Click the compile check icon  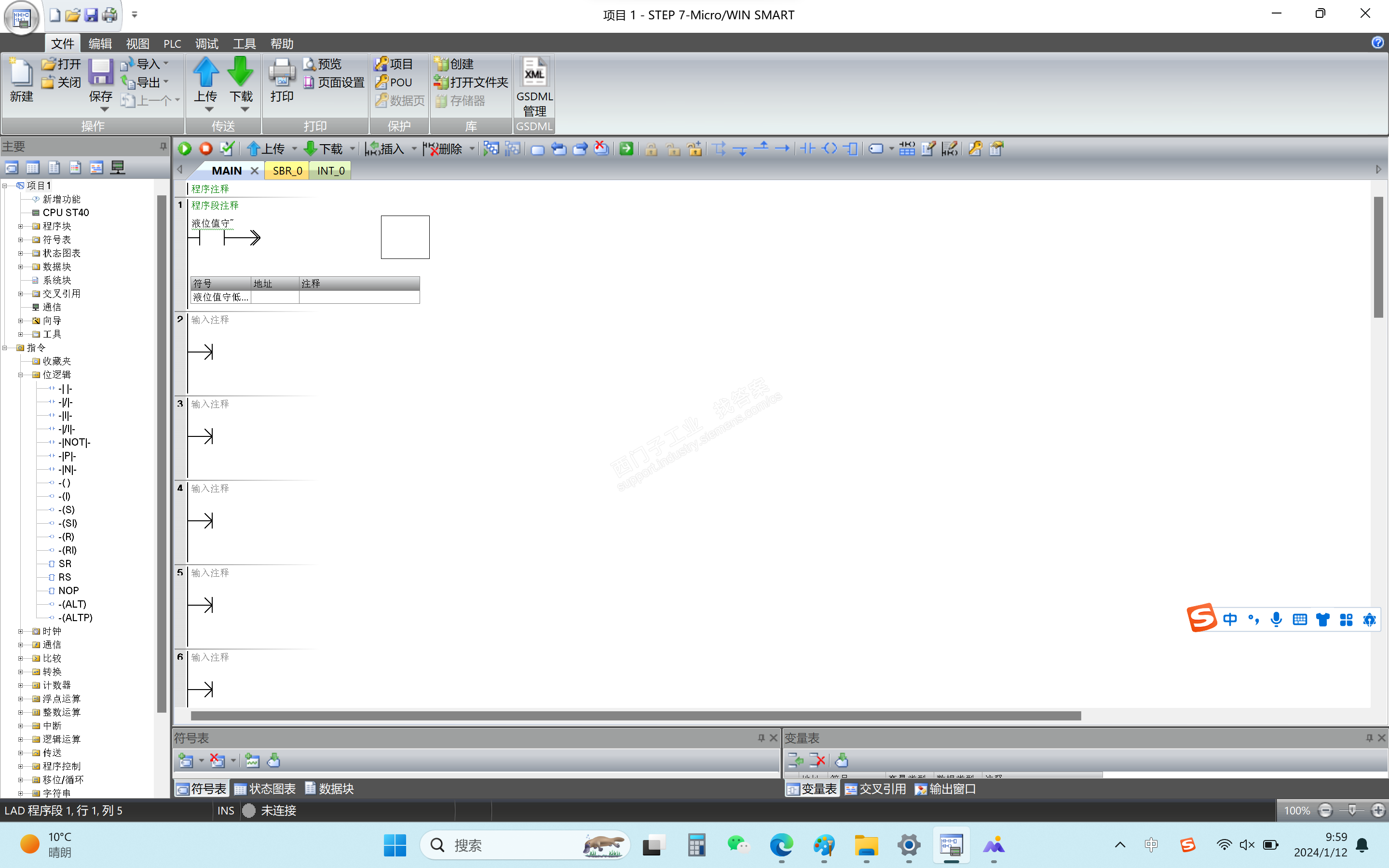(x=227, y=149)
